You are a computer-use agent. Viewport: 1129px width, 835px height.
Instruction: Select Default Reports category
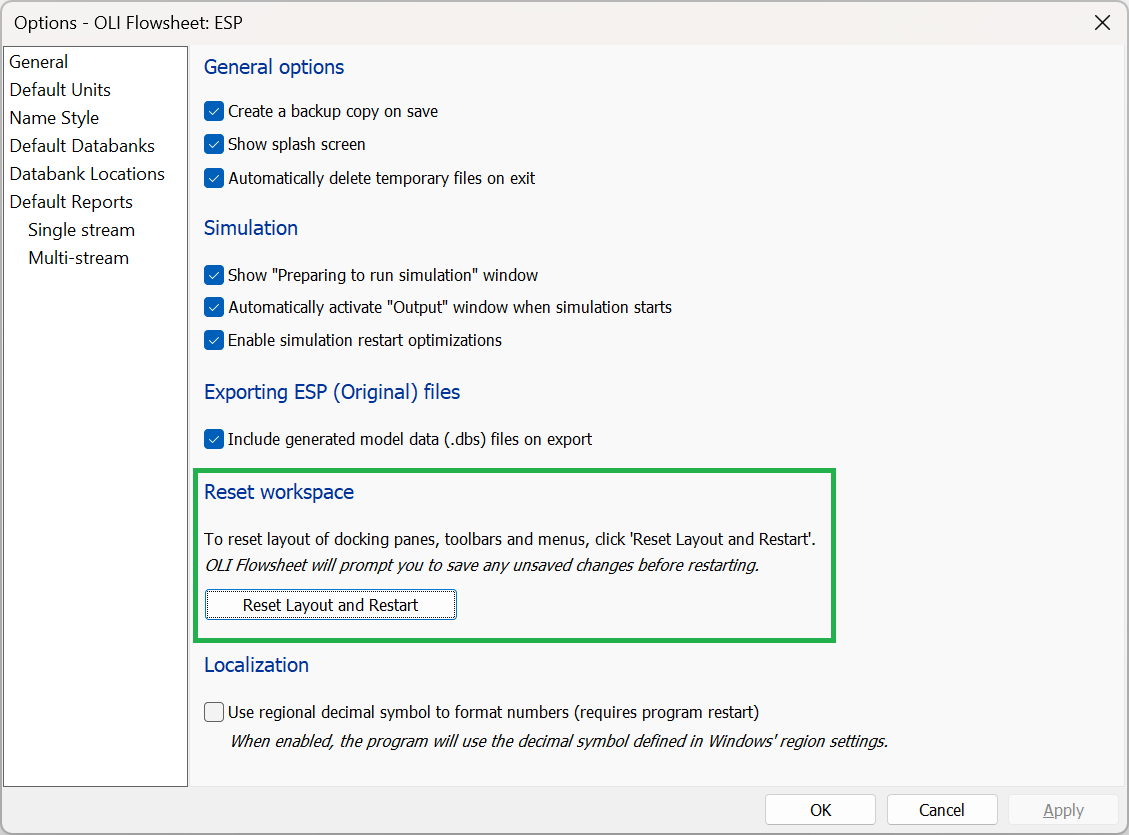(x=71, y=202)
